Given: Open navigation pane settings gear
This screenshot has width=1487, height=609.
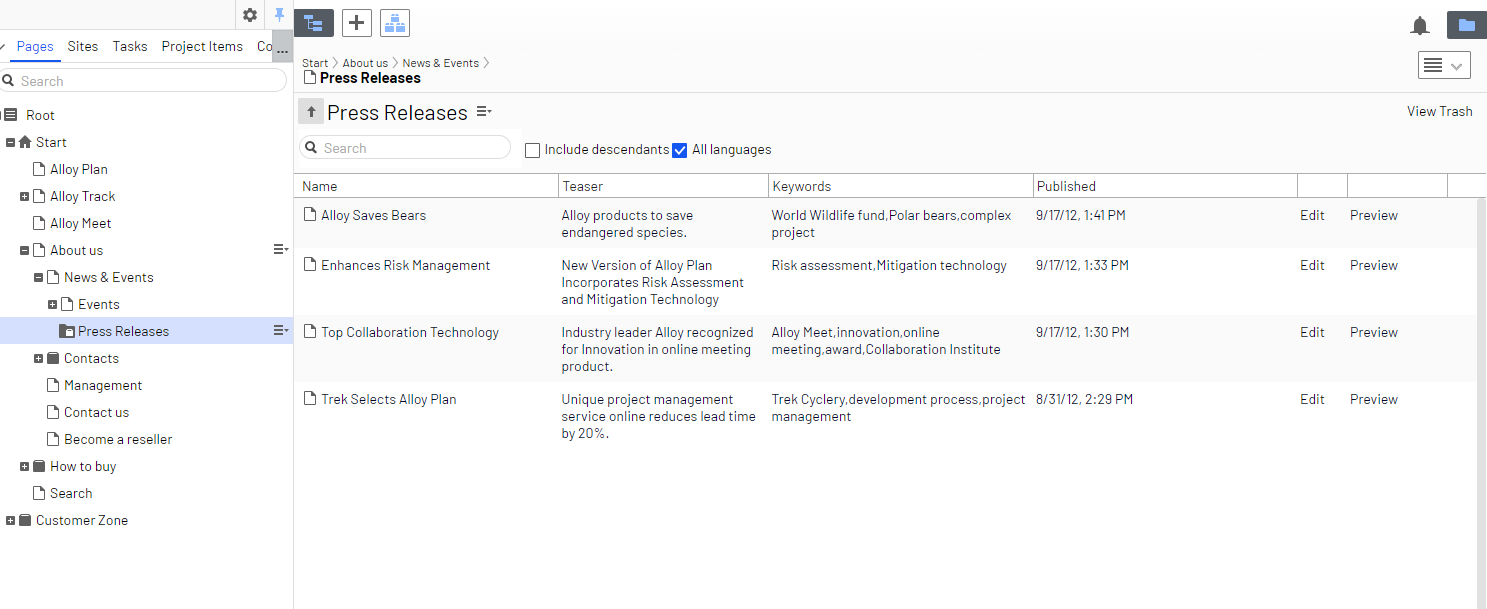Looking at the screenshot, I should pos(250,15).
